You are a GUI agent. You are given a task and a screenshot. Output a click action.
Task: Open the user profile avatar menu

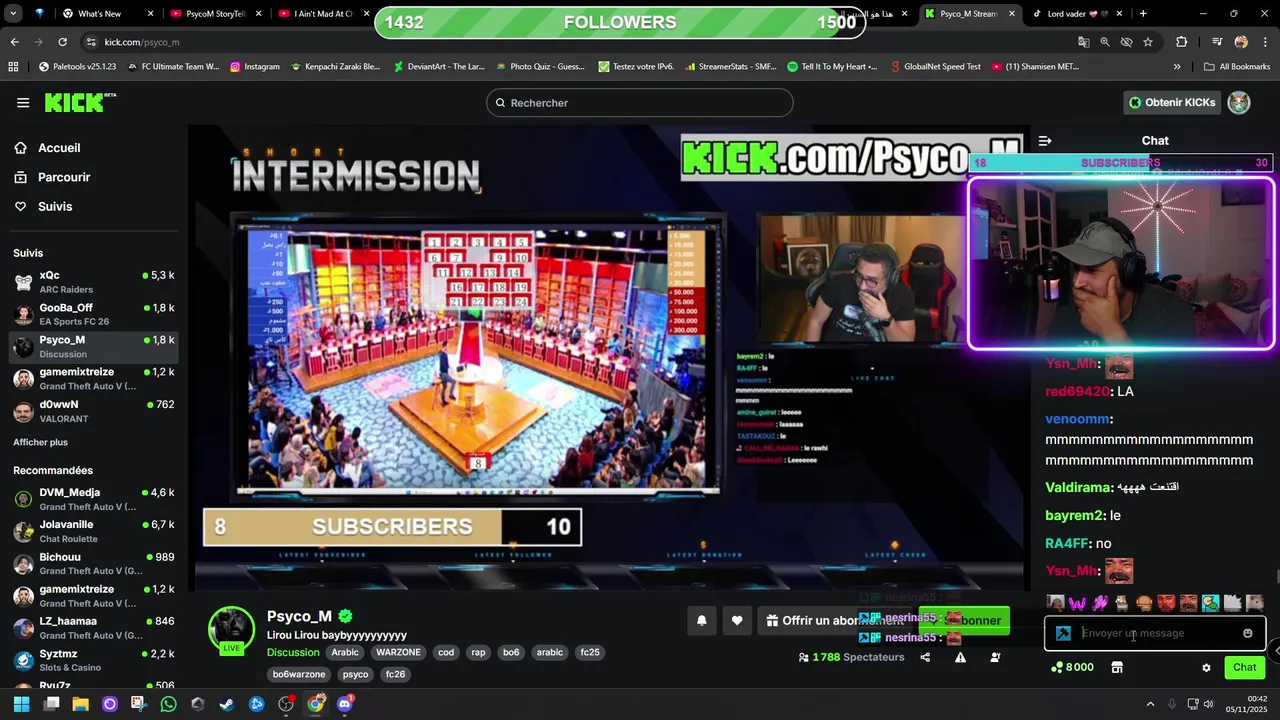coord(1239,102)
